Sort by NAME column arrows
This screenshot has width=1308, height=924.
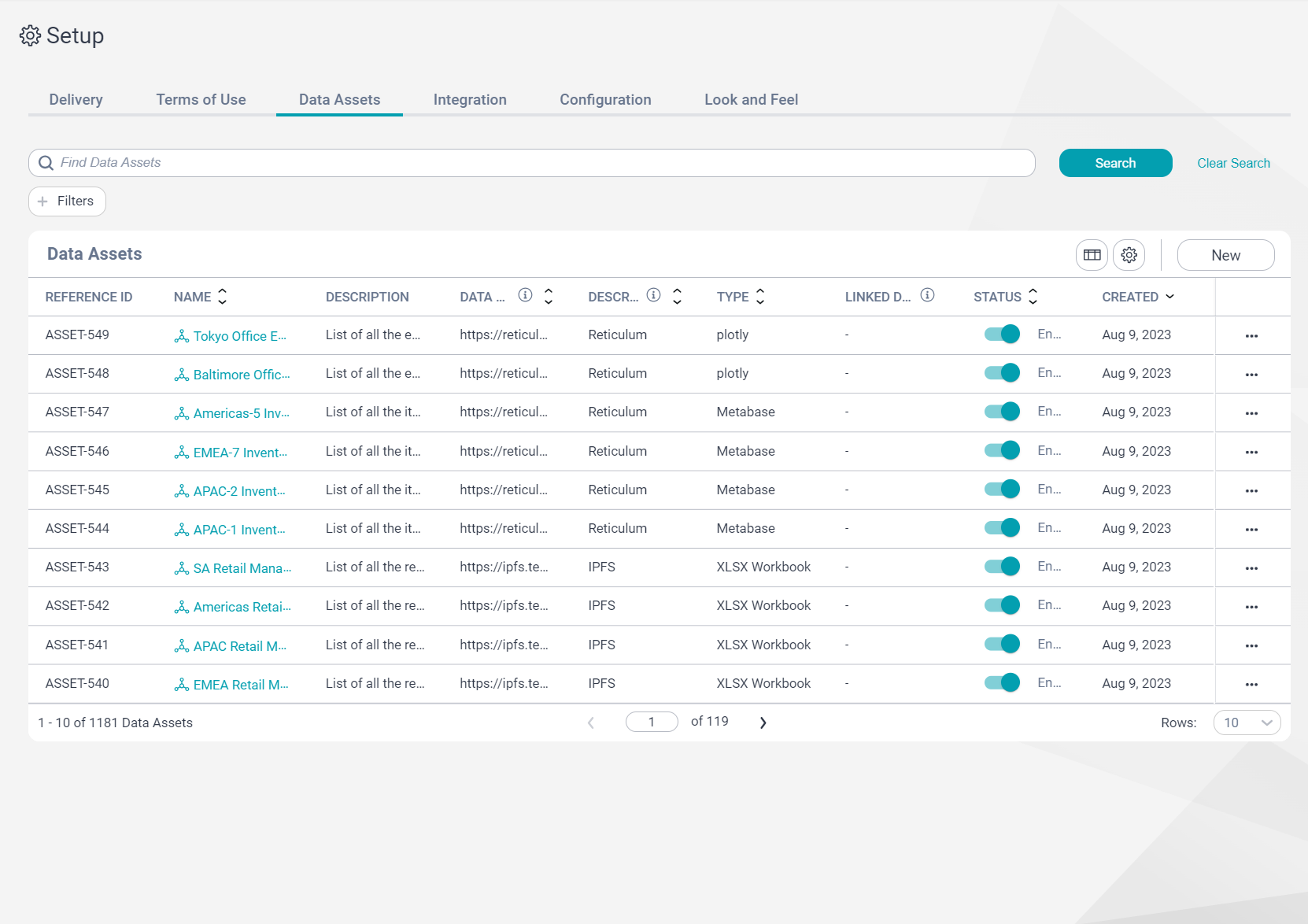click(x=223, y=297)
